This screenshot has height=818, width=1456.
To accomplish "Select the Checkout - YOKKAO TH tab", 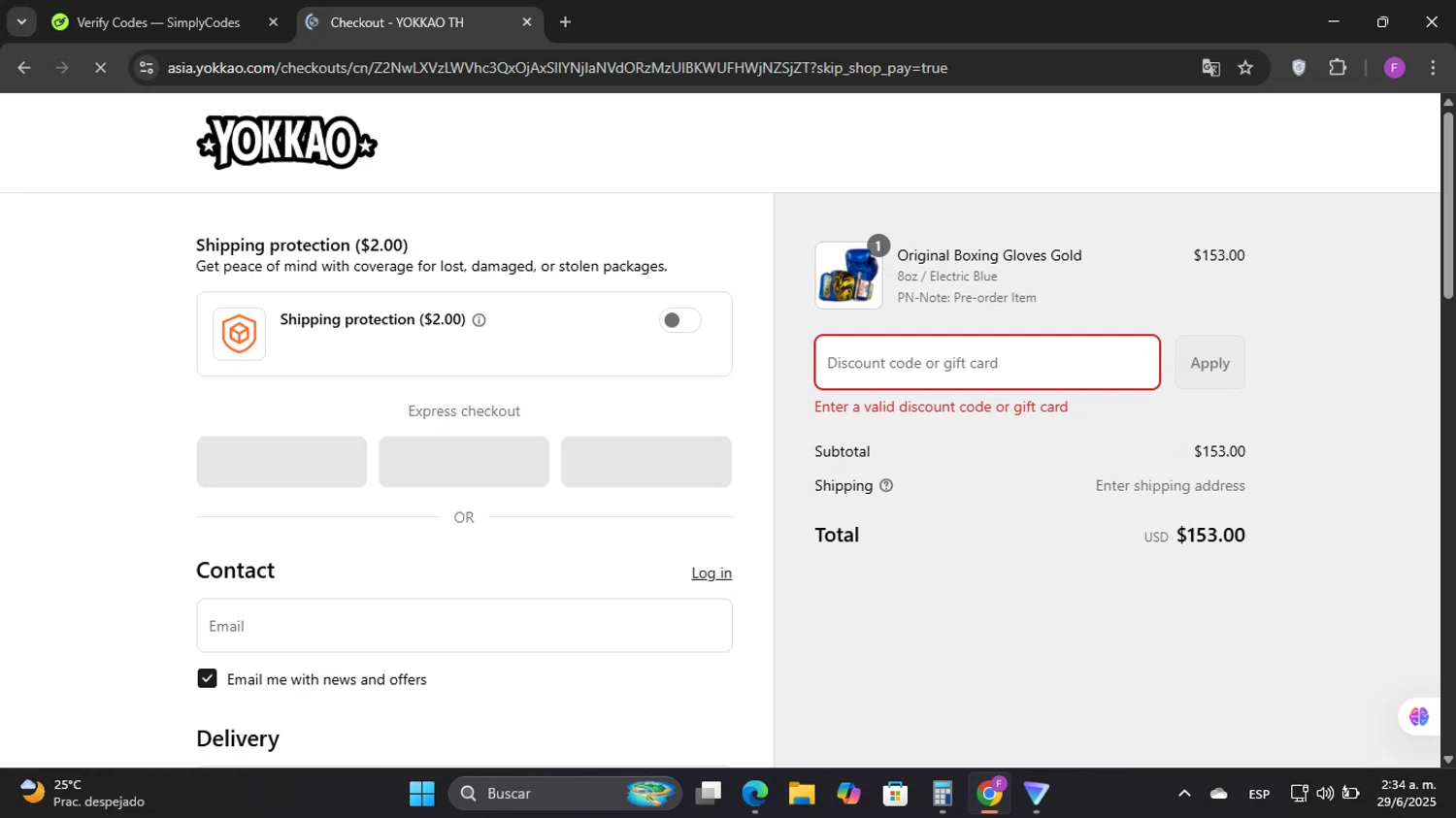I will point(419,22).
